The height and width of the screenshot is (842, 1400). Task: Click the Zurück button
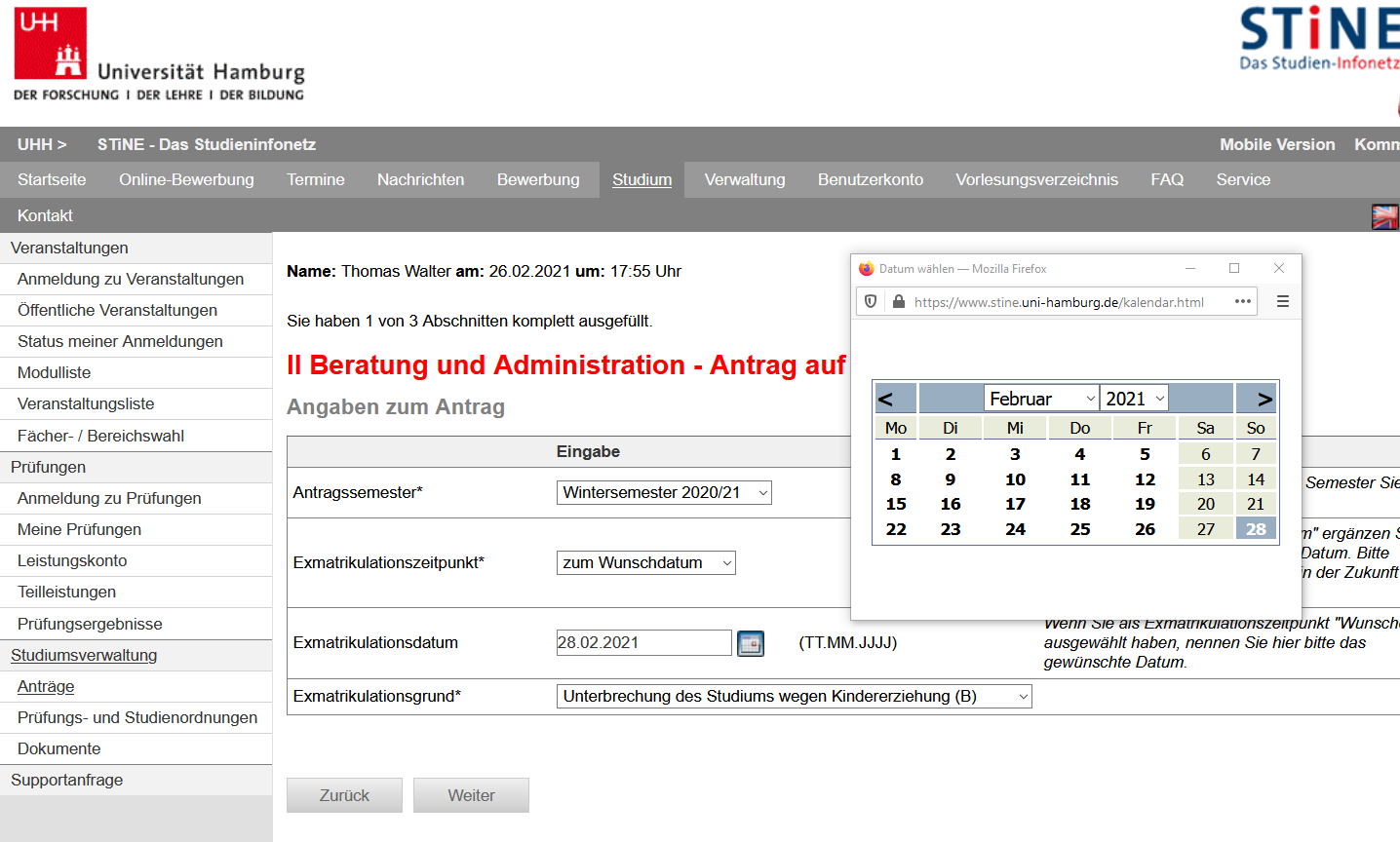click(343, 795)
